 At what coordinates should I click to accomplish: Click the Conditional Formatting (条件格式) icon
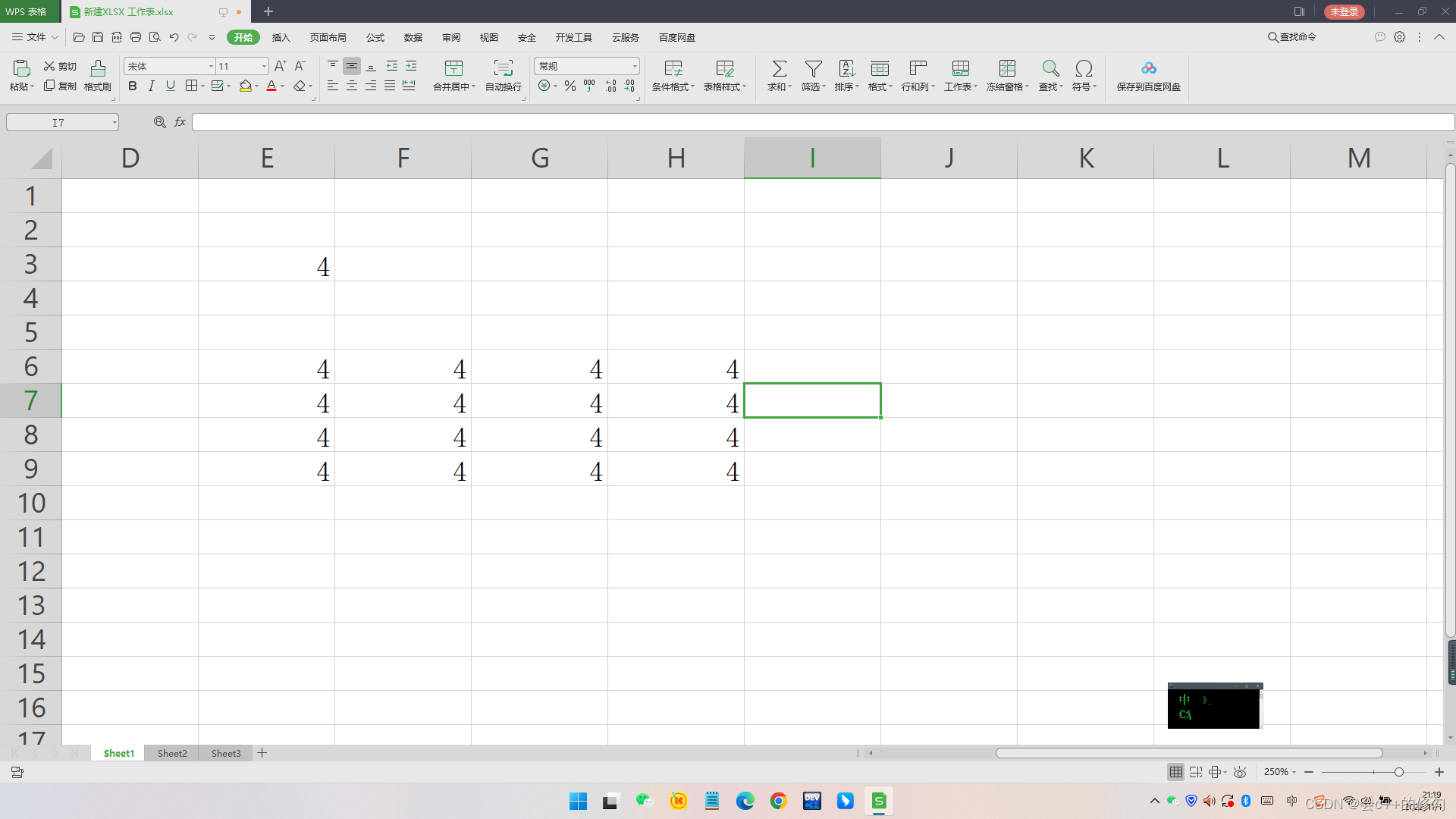(673, 69)
